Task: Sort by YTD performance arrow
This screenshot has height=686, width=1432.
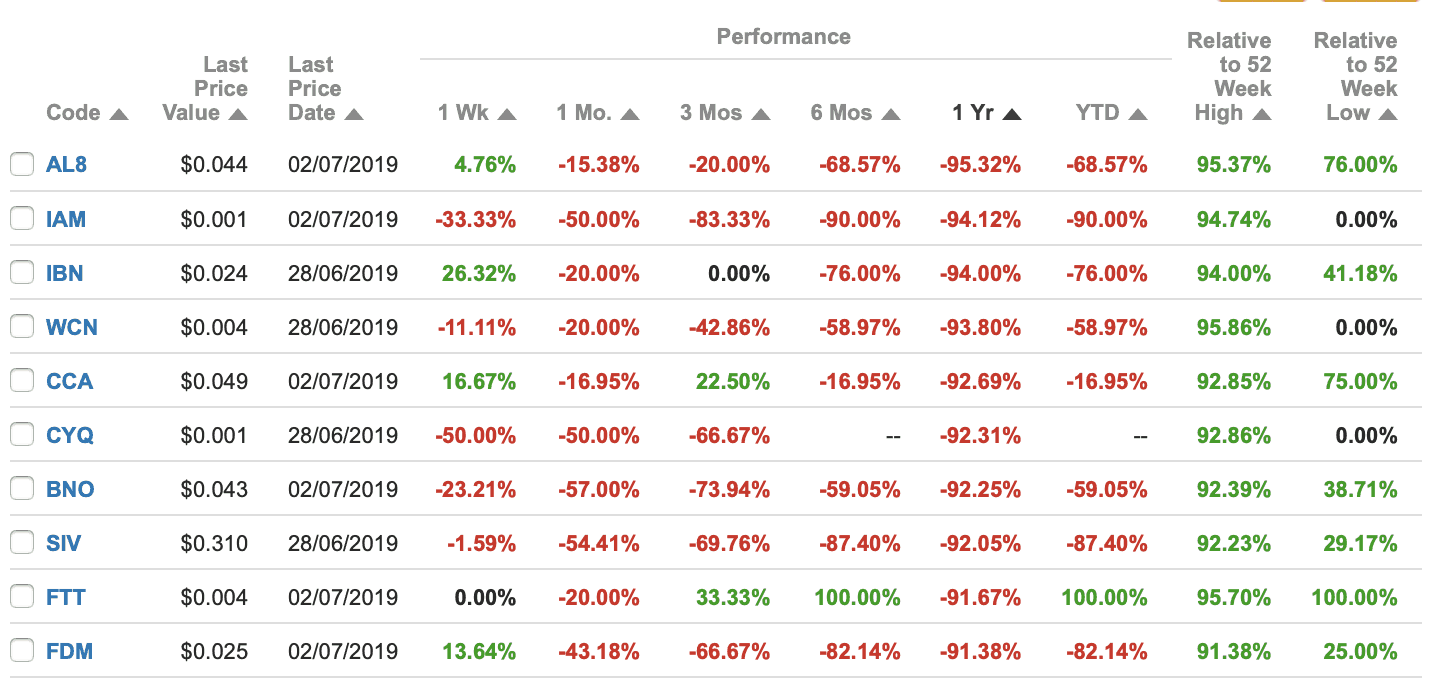Action: point(1138,115)
